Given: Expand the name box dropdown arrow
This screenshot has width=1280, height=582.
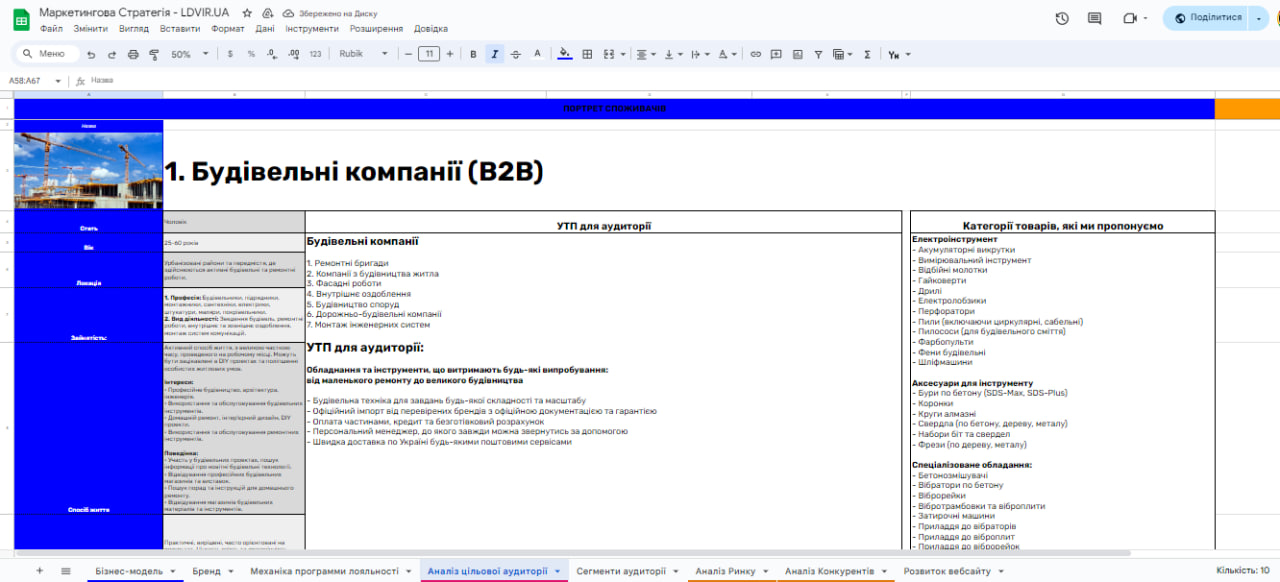Looking at the screenshot, I should tap(59, 81).
